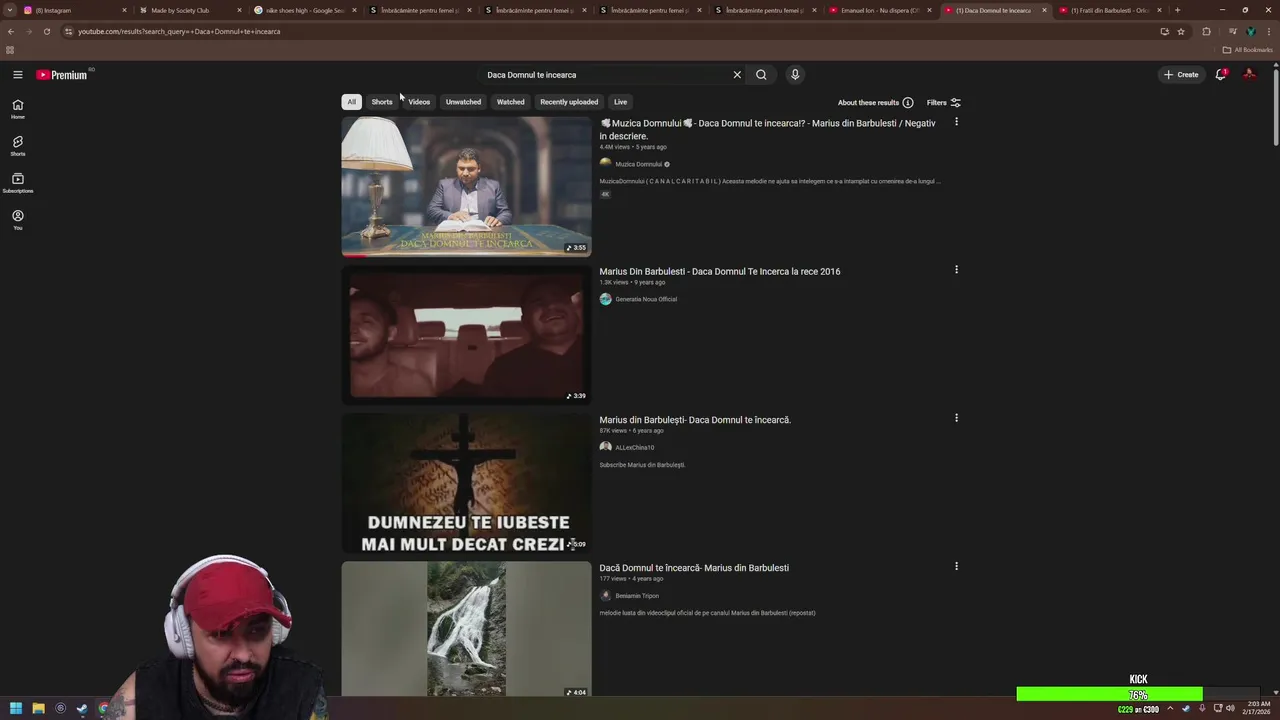Open 'Daca Domnul Te Incerca la rece 2016' title
This screenshot has height=720, width=1280.
pos(720,271)
